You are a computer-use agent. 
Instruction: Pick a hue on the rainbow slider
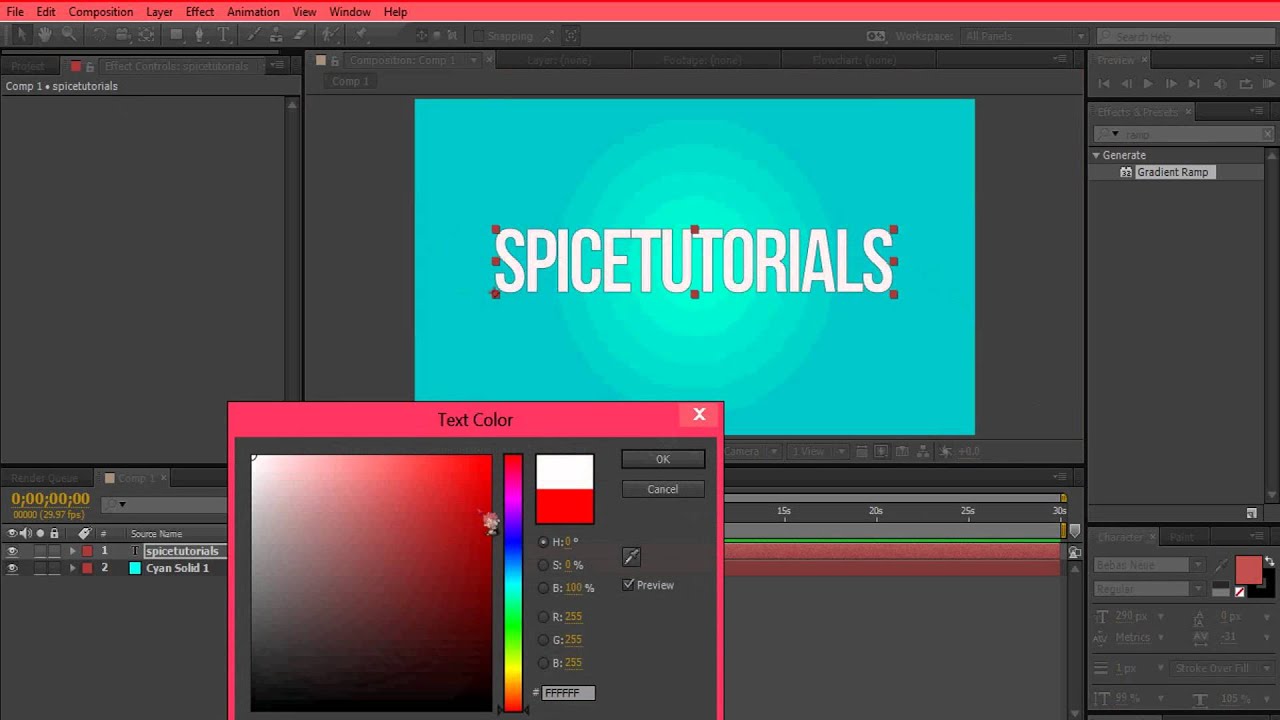pos(513,583)
